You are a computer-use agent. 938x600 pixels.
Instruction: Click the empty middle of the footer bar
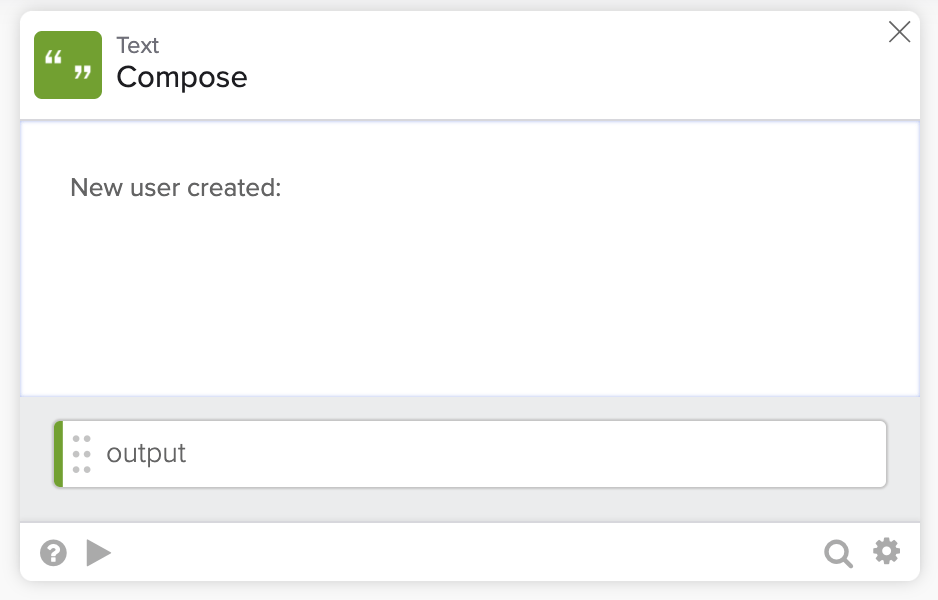coord(470,553)
